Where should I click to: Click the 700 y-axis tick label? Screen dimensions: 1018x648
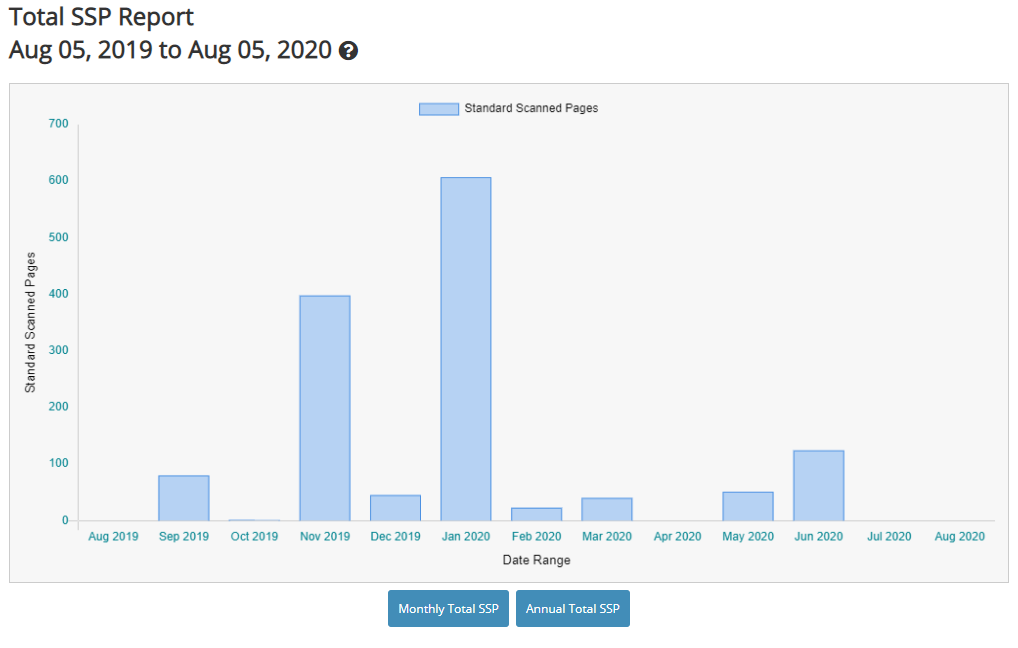click(x=58, y=124)
